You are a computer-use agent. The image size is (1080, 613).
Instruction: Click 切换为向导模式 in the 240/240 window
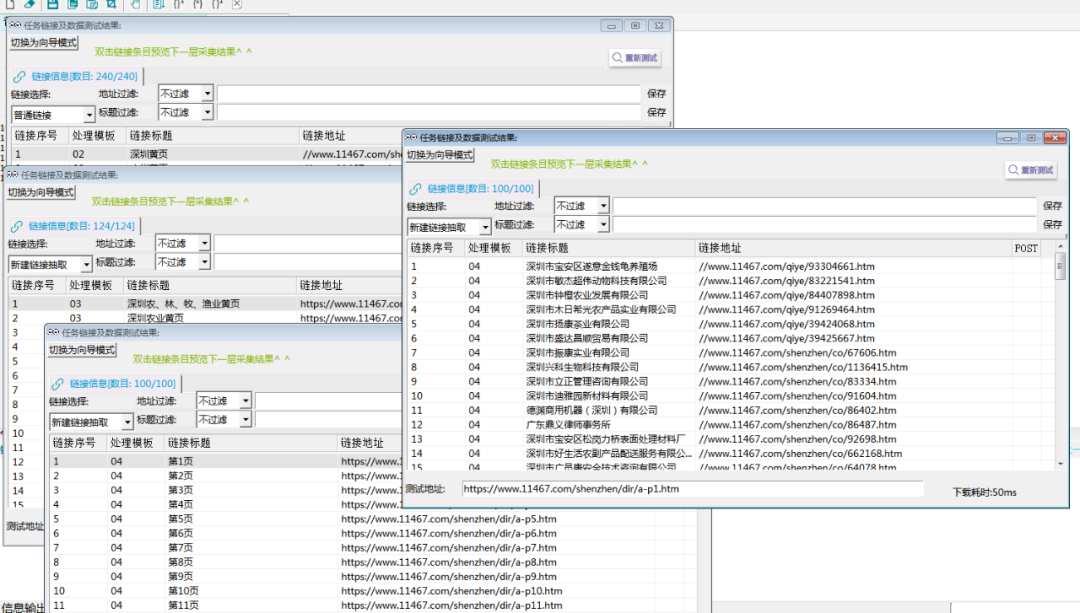tap(43, 43)
